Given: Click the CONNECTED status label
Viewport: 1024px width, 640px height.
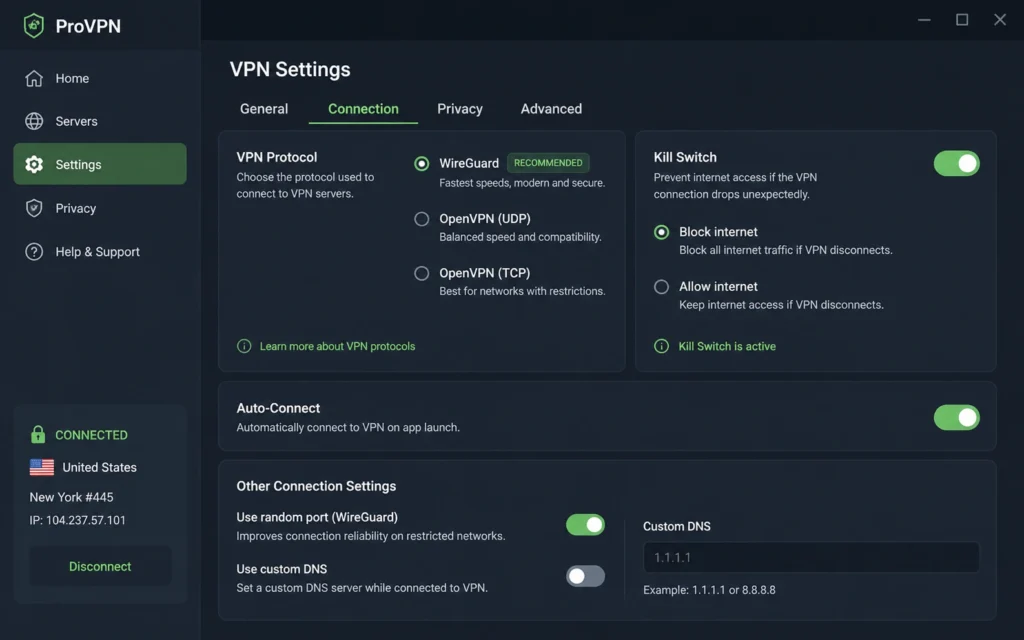Looking at the screenshot, I should pos(91,435).
